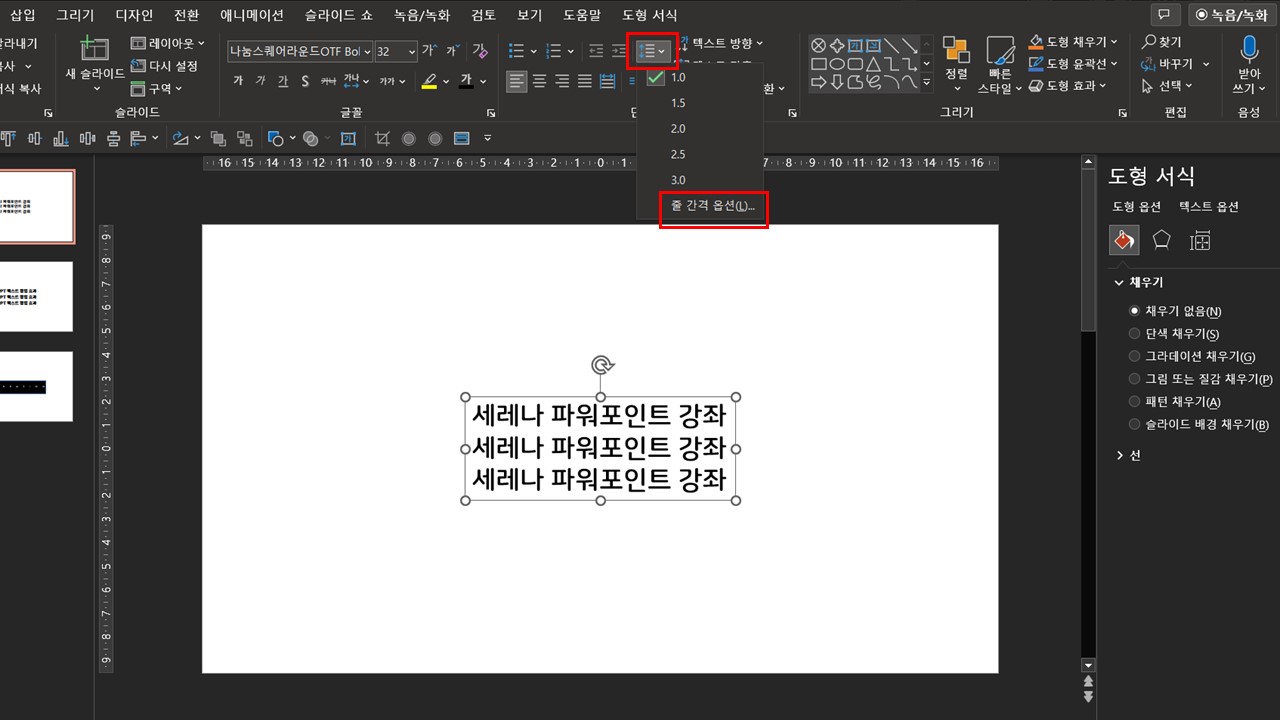Viewport: 1280px width, 720px height.
Task: Toggle bold formatting
Action: (238, 81)
